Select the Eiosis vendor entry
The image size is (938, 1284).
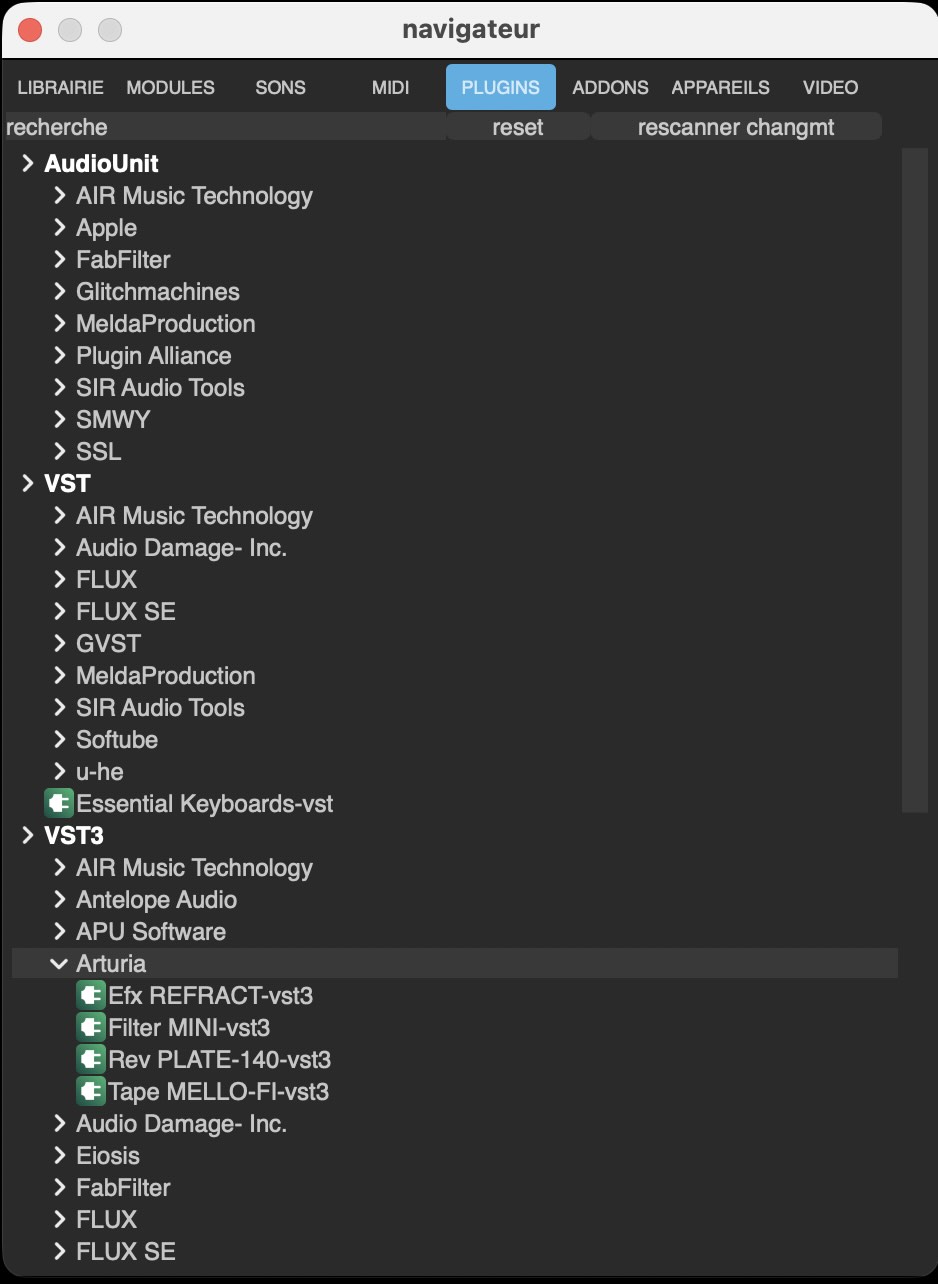[108, 1156]
